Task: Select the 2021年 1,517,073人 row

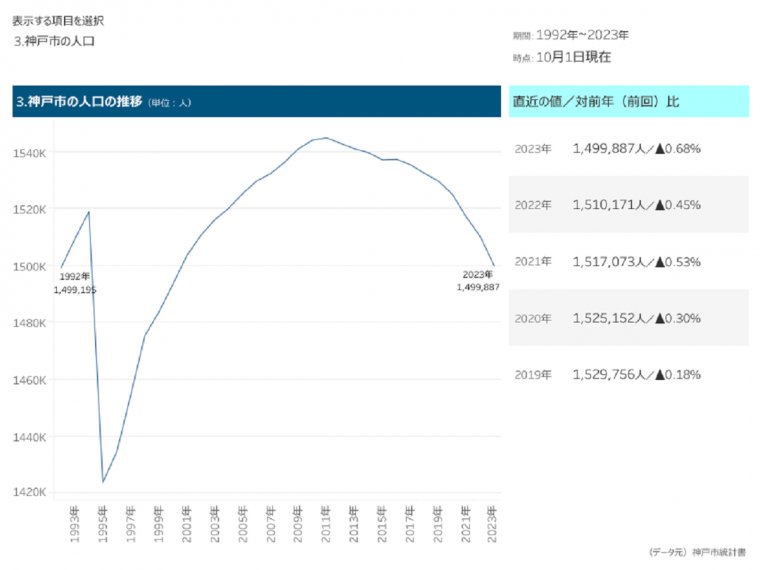Action: (629, 261)
